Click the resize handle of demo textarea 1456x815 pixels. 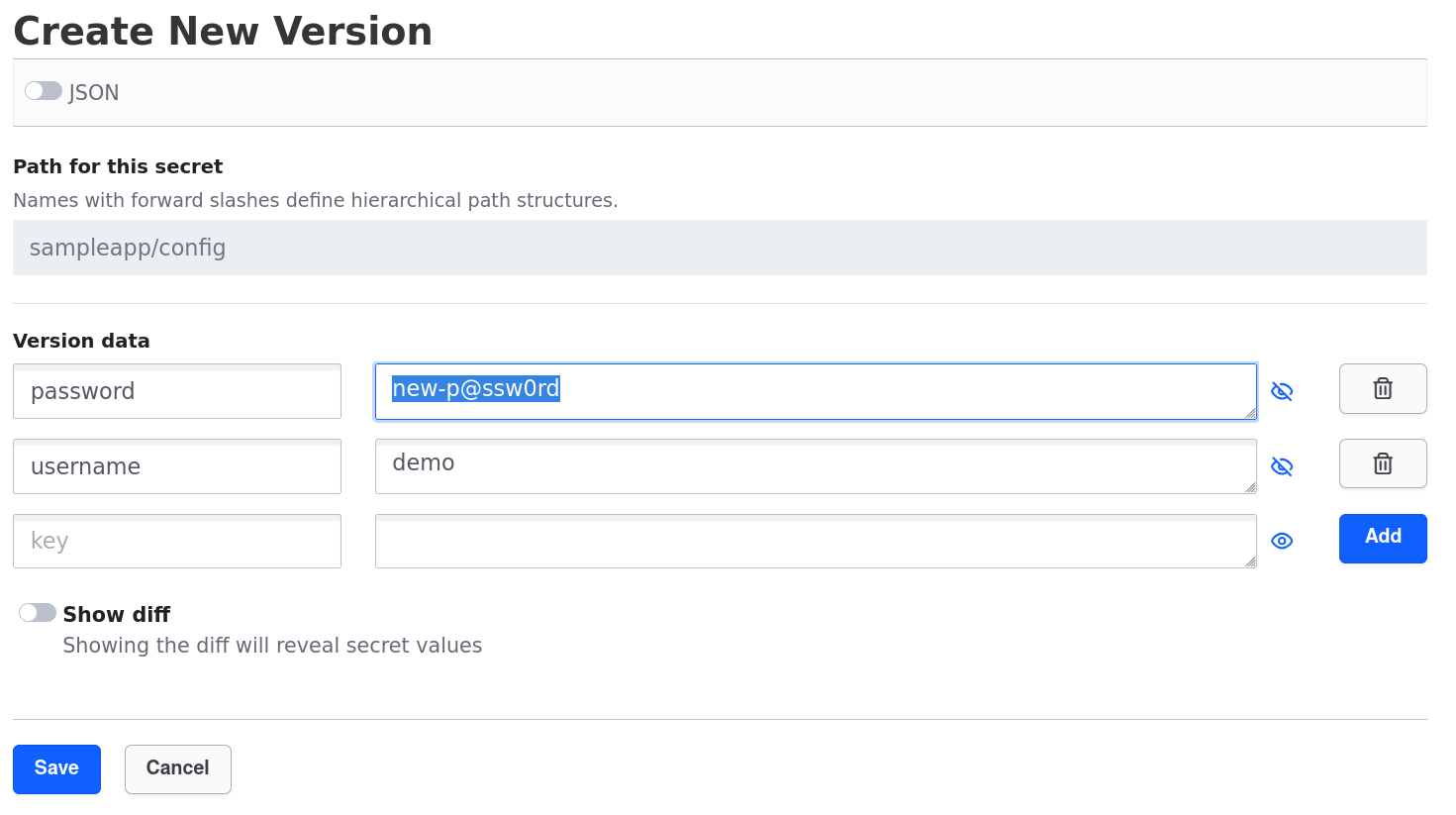1250,487
